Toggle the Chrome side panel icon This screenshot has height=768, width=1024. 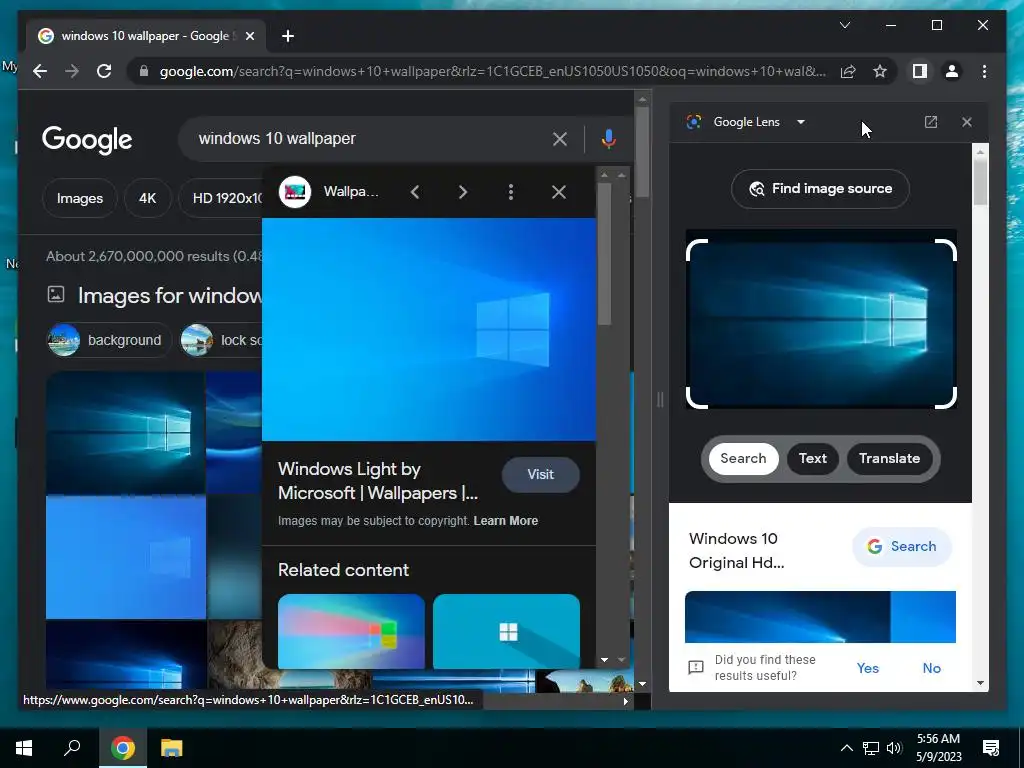click(920, 71)
